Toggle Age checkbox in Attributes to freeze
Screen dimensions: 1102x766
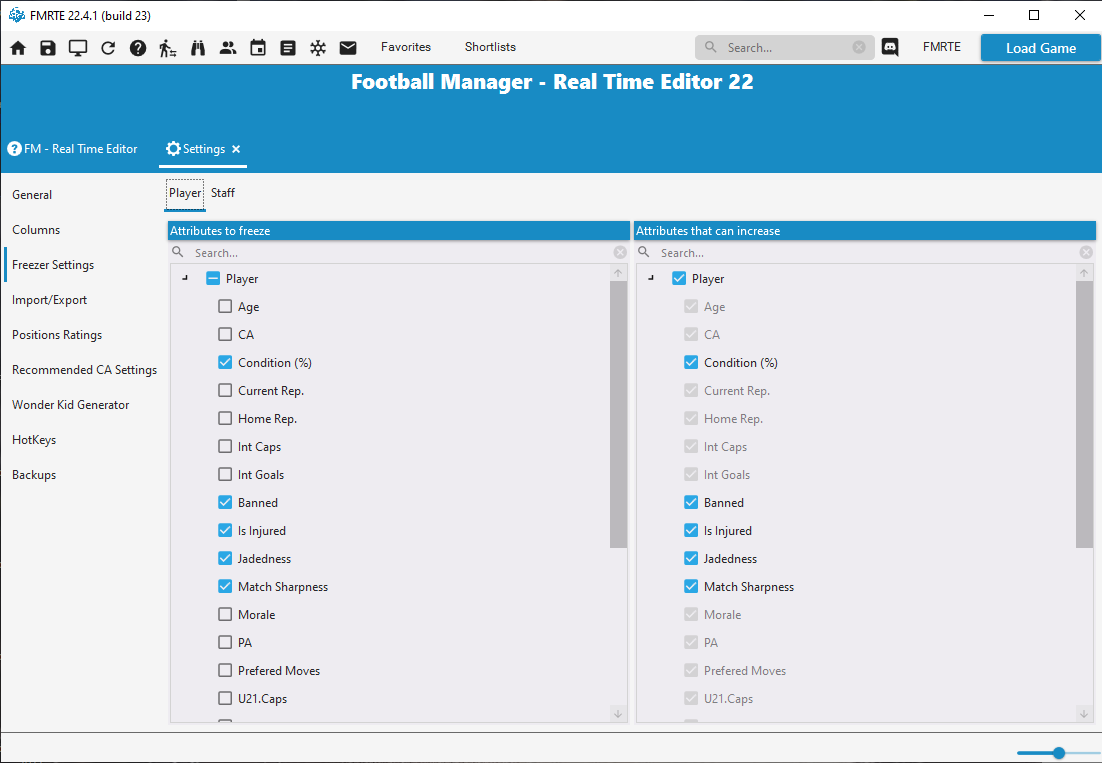tap(225, 306)
